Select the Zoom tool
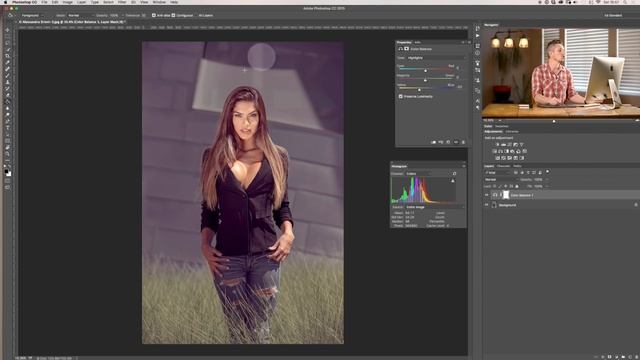Screen dimensions: 640x360 tap(7, 154)
